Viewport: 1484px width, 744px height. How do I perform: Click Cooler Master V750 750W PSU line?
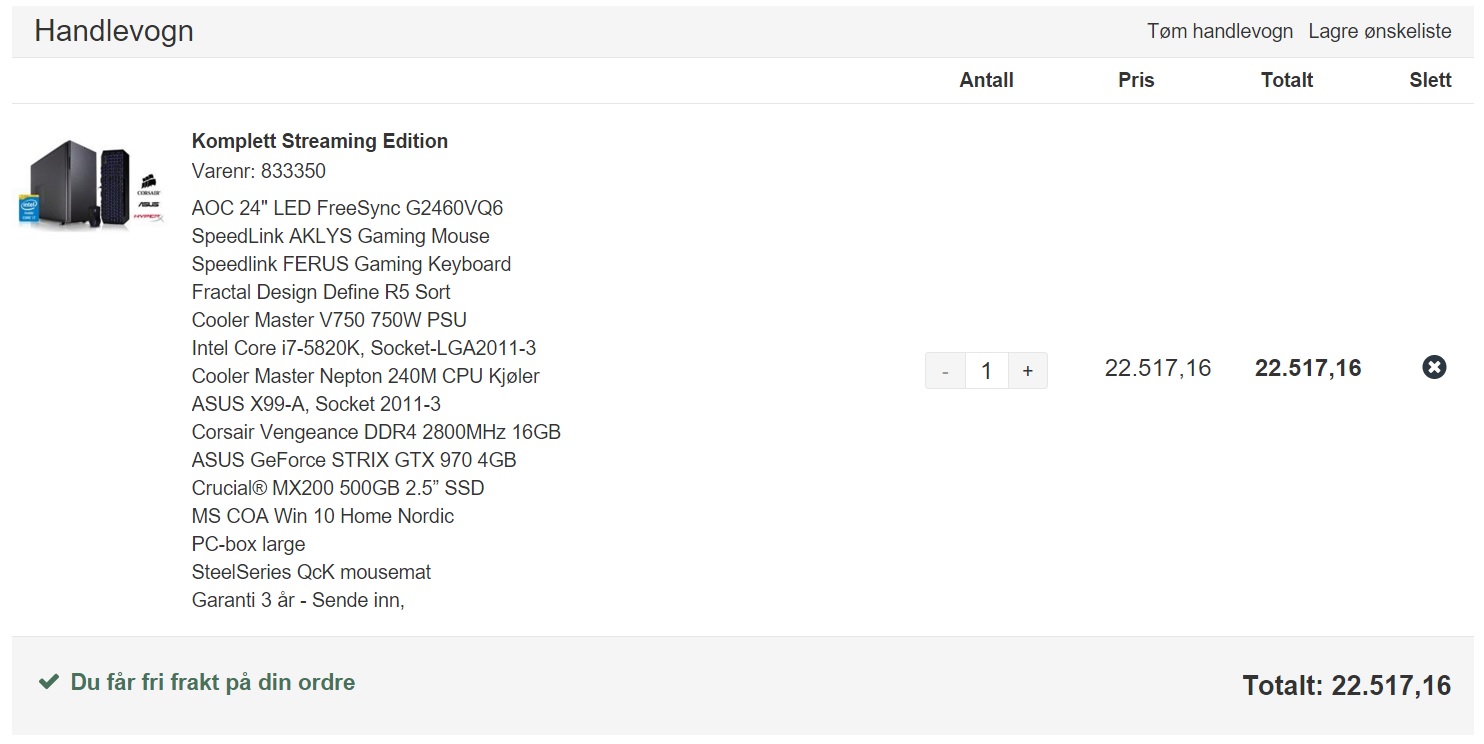[329, 320]
